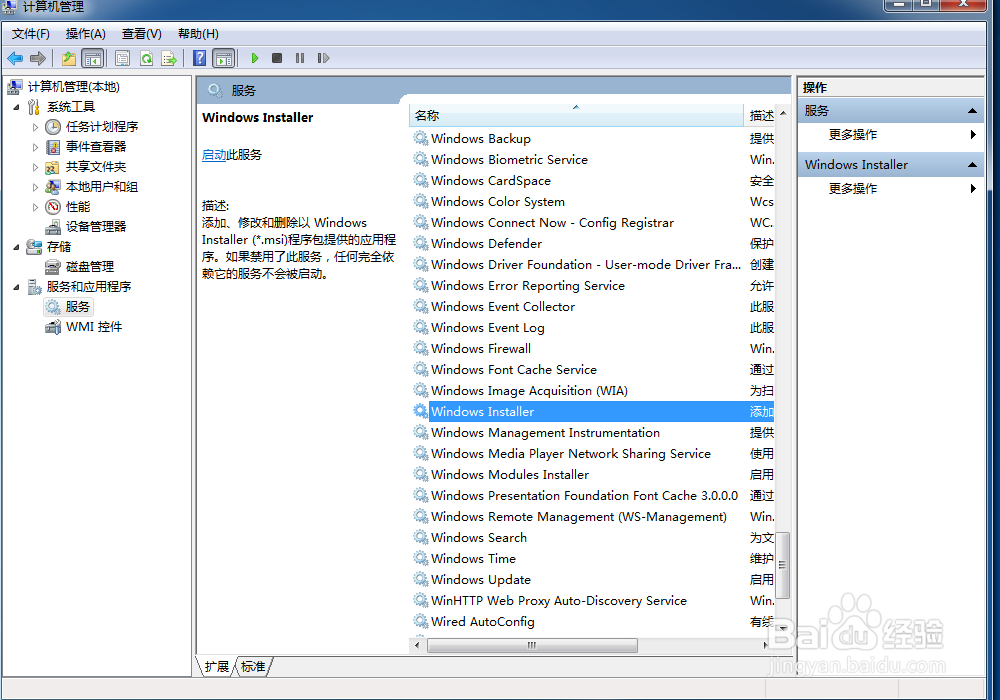
Task: Click the gear icon of Windows Defender
Action: 420,244
